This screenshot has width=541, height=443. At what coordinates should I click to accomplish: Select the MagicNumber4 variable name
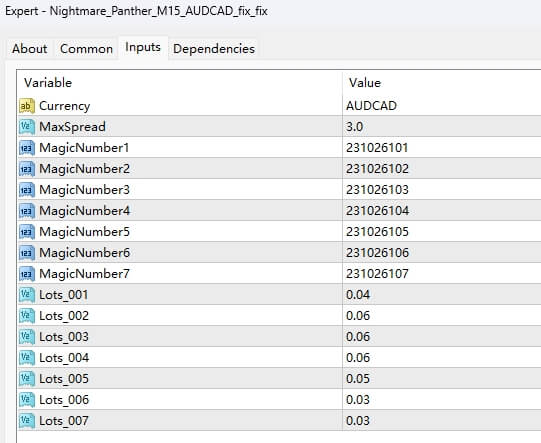(x=85, y=211)
